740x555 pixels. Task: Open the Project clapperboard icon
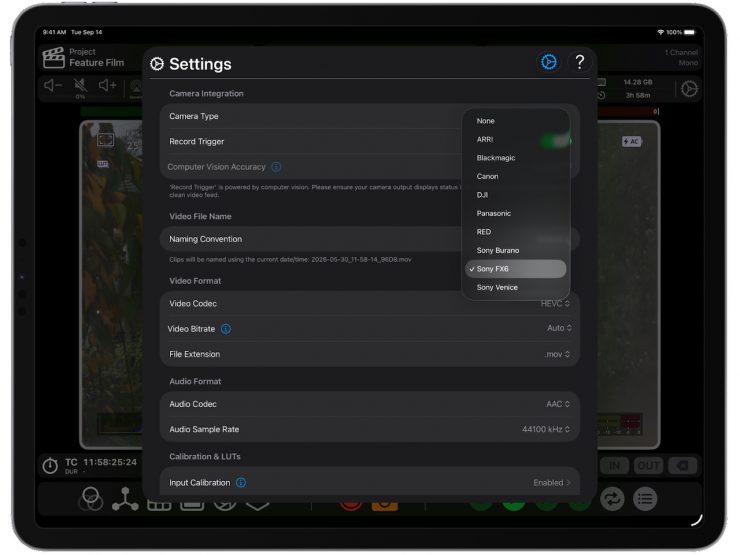click(x=53, y=58)
